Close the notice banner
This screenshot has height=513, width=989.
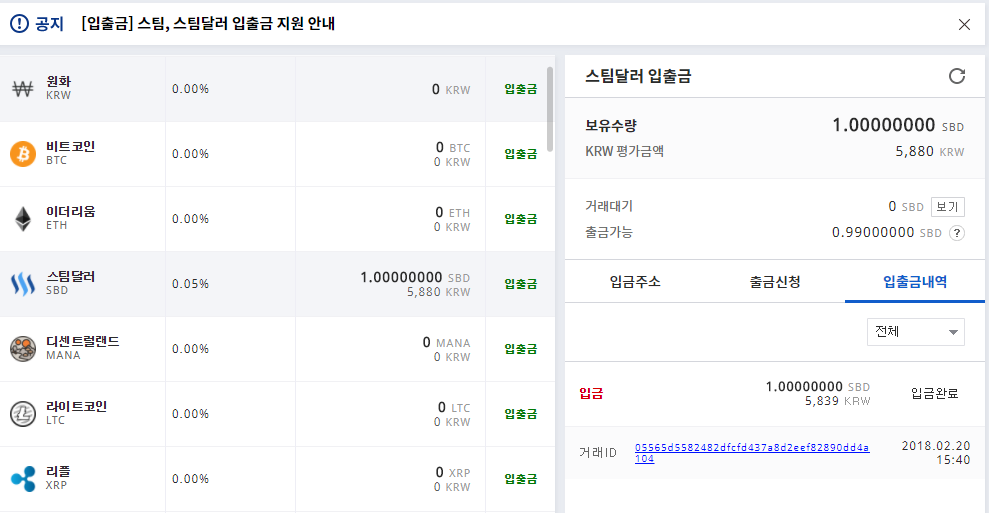[x=964, y=24]
